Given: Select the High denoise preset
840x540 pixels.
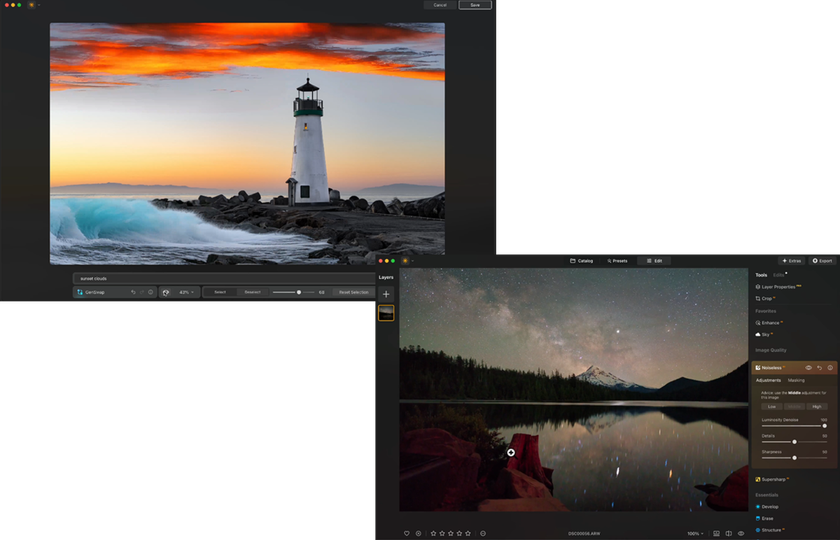Looking at the screenshot, I should coord(817,407).
